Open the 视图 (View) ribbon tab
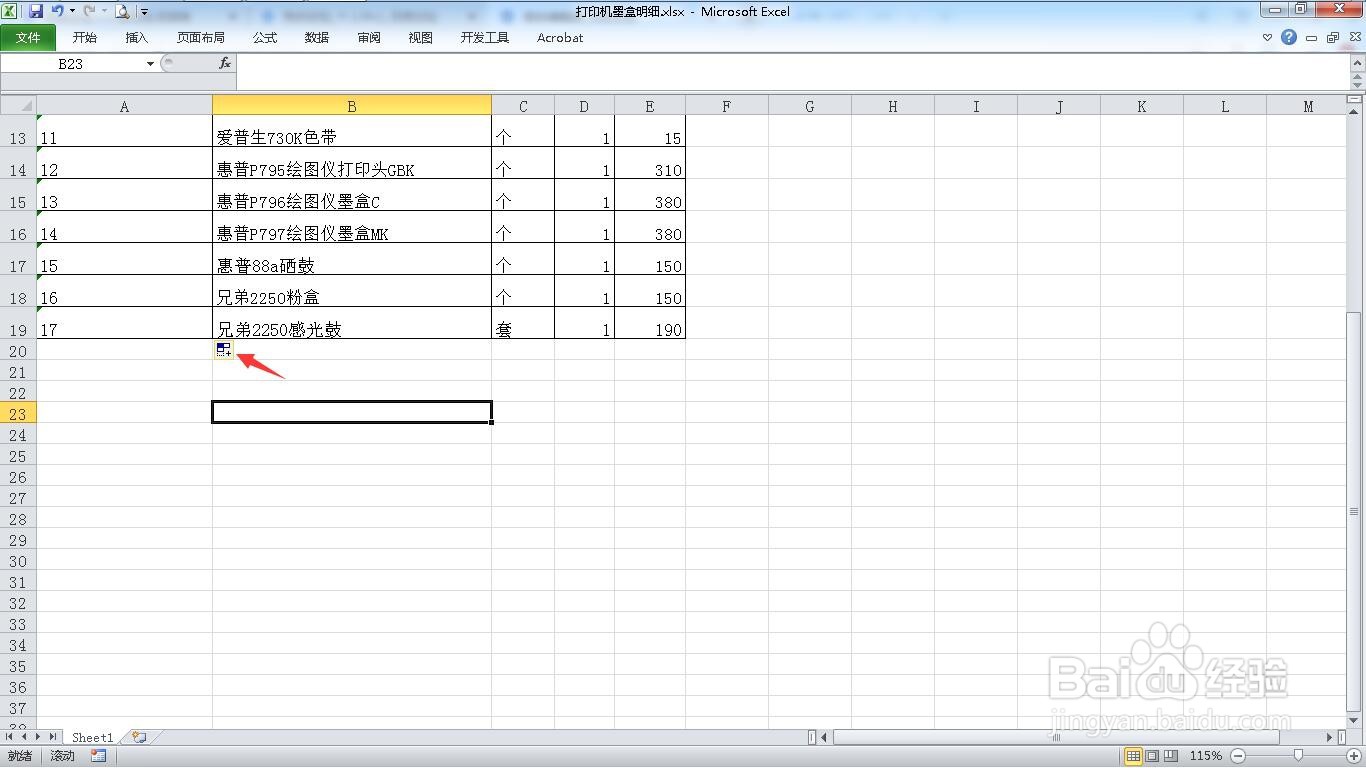This screenshot has width=1366, height=768. [x=421, y=37]
